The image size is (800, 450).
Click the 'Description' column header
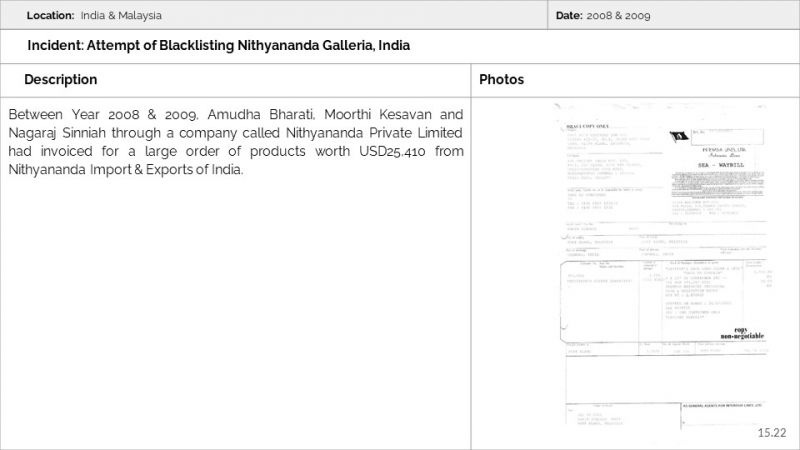(x=61, y=79)
